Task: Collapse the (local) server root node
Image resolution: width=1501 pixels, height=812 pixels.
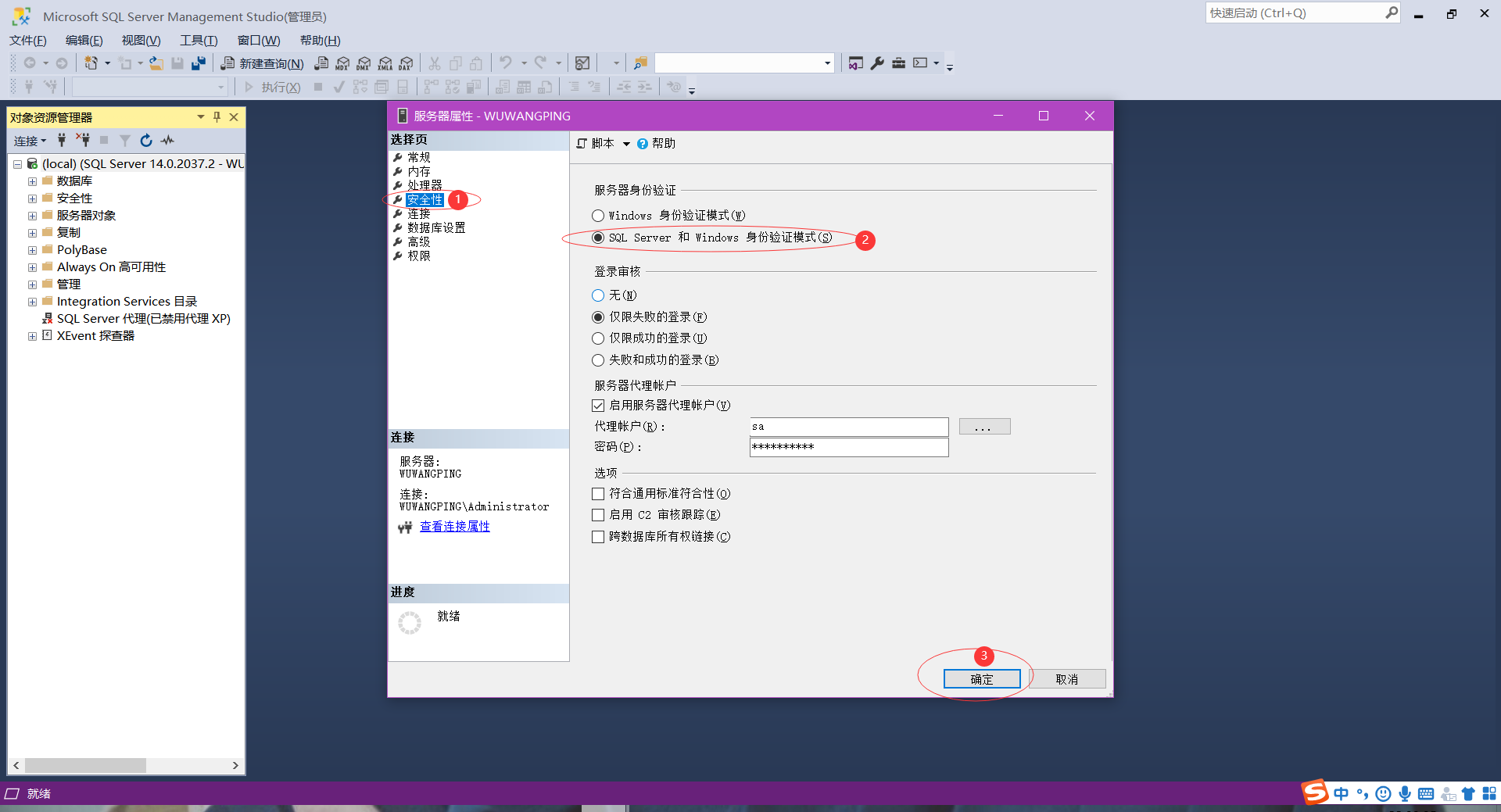Action: 17,164
